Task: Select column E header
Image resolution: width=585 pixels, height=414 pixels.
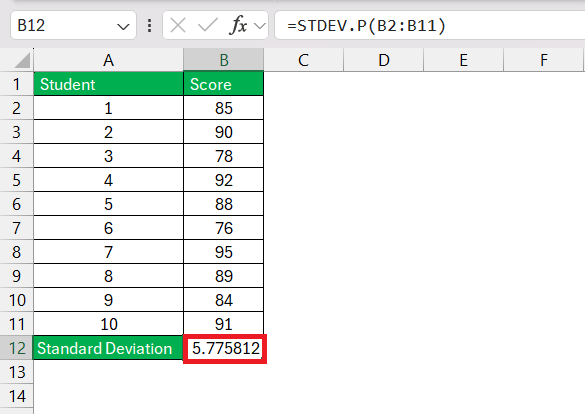Action: [x=463, y=60]
